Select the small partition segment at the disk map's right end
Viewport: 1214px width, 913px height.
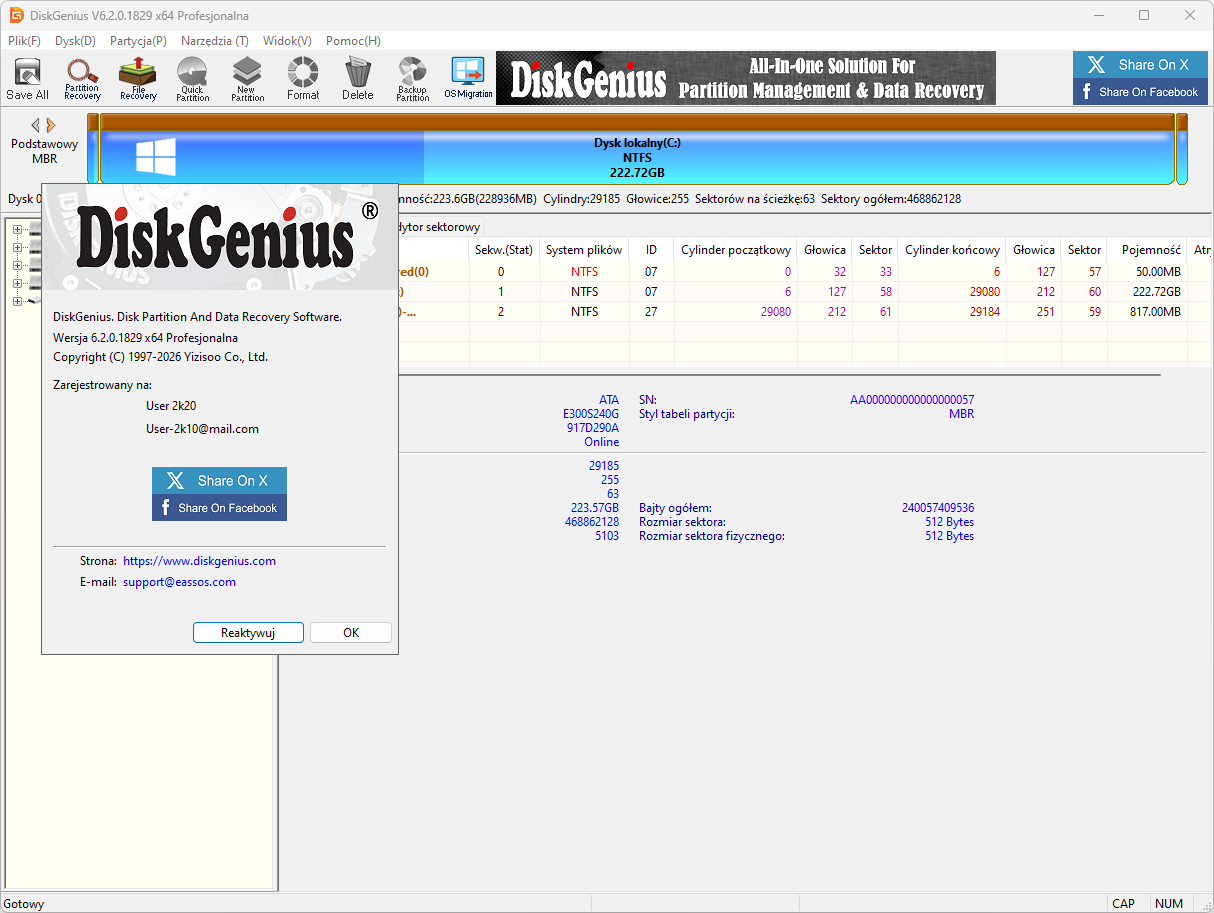pos(1182,149)
